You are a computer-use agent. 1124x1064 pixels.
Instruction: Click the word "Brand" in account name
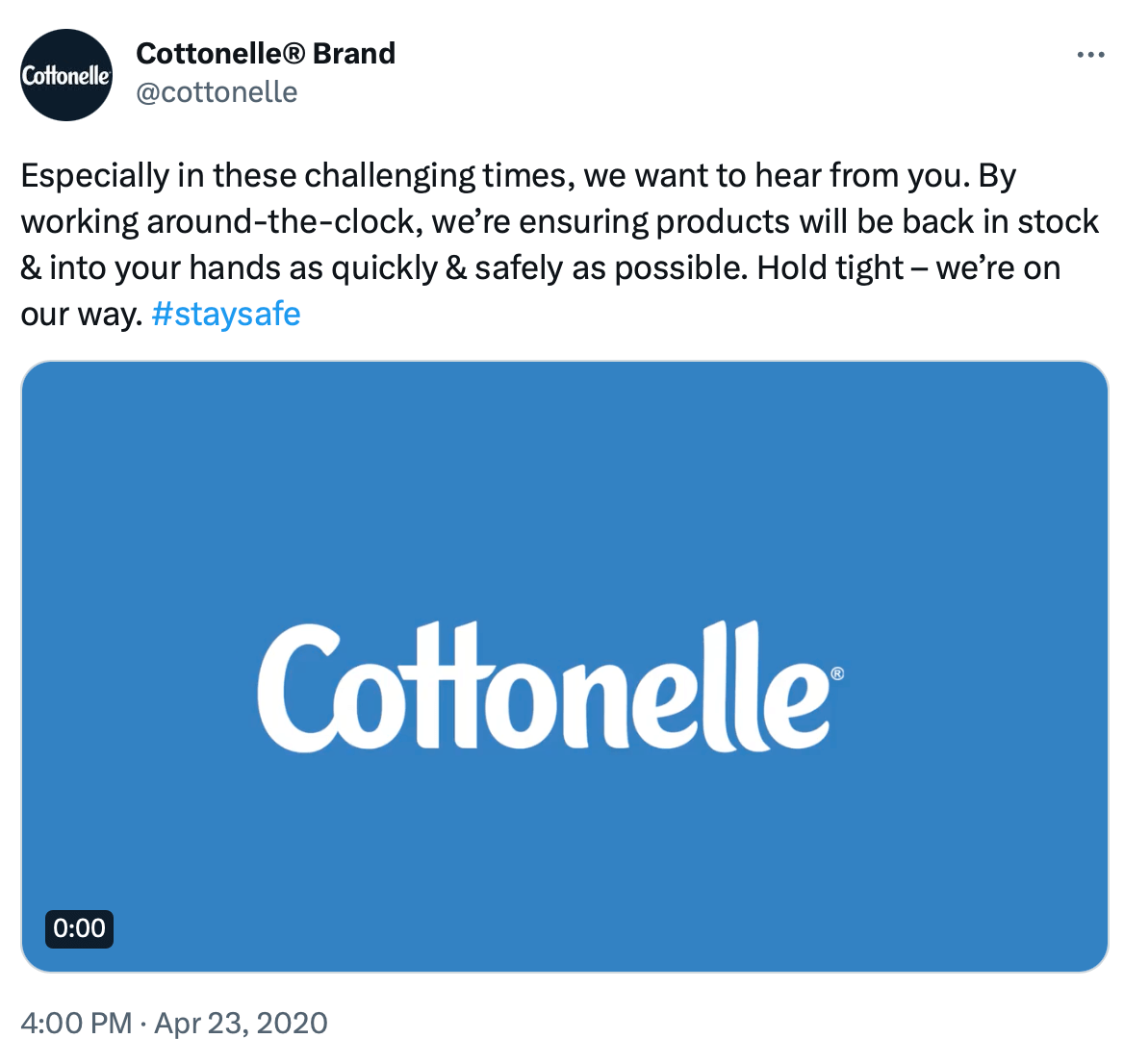354,53
